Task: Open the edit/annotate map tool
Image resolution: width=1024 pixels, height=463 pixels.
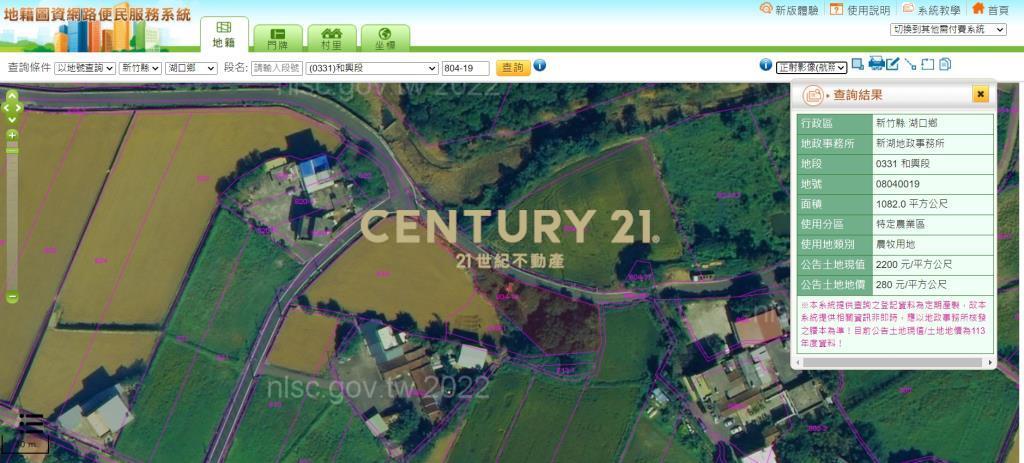Action: click(x=893, y=65)
